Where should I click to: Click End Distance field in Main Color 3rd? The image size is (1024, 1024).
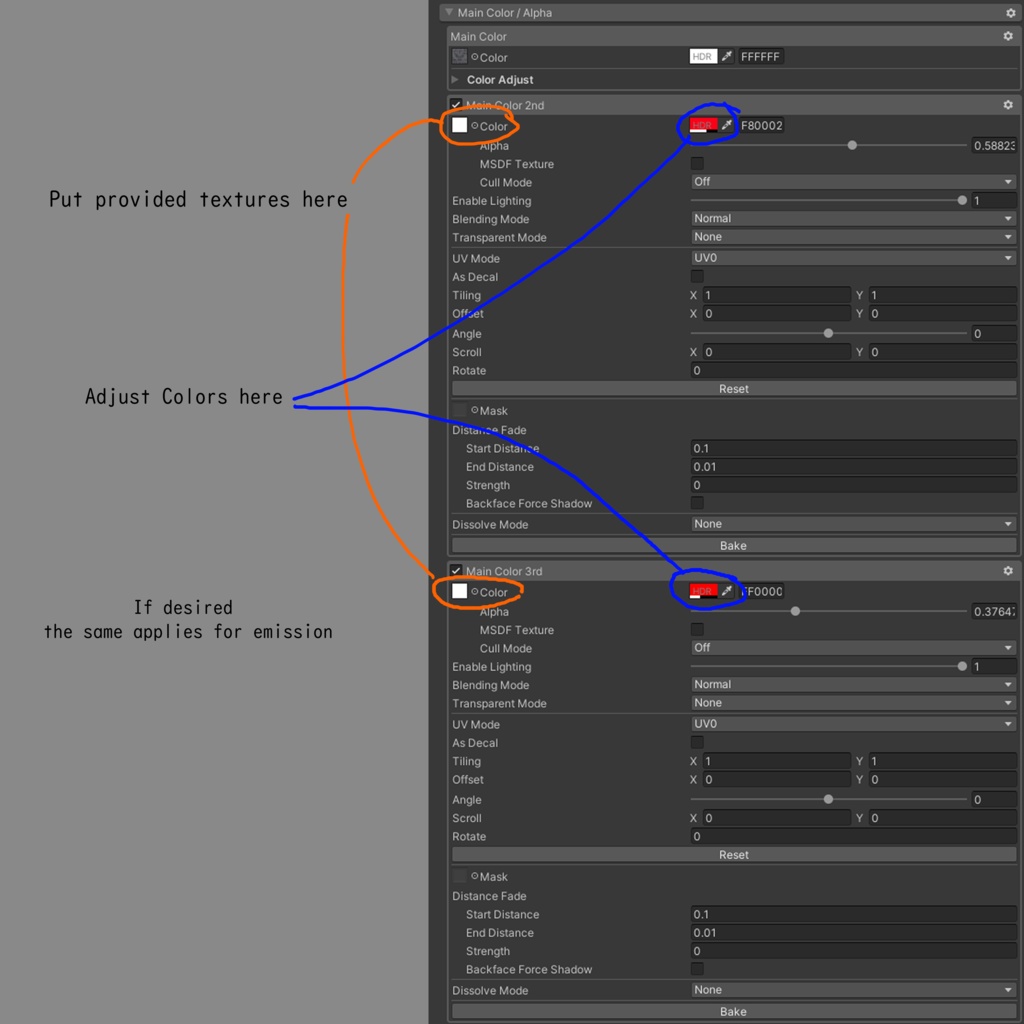[x=854, y=933]
